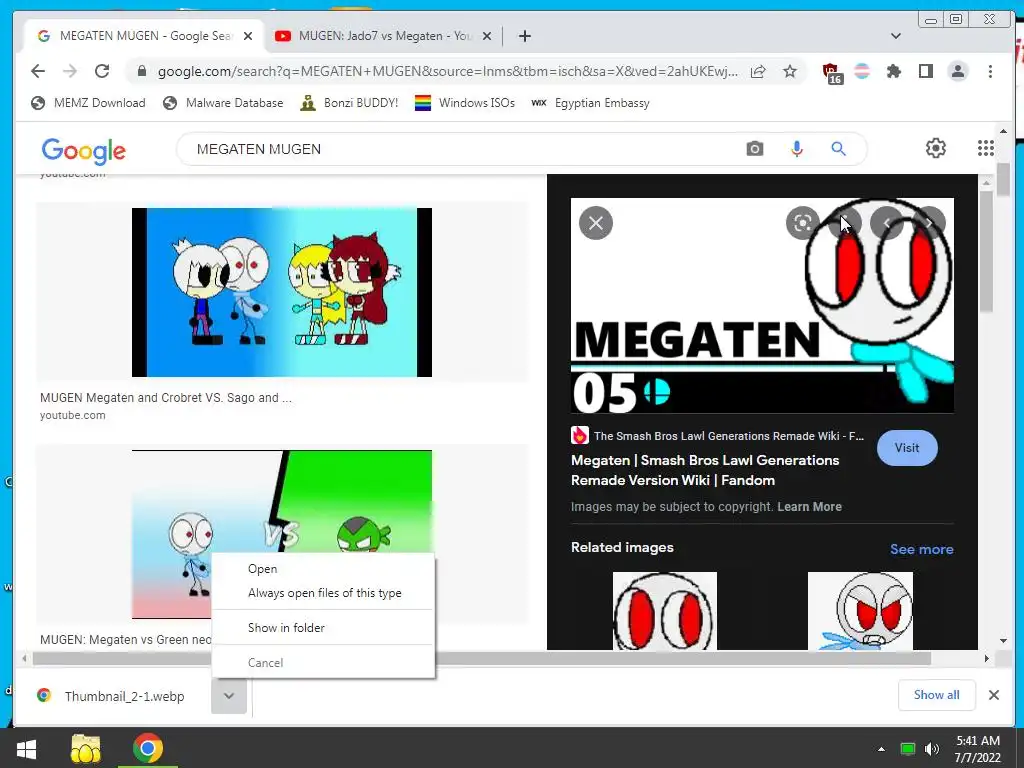The image size is (1024, 768).
Task: Open the Learn More copyright link
Action: (809, 507)
